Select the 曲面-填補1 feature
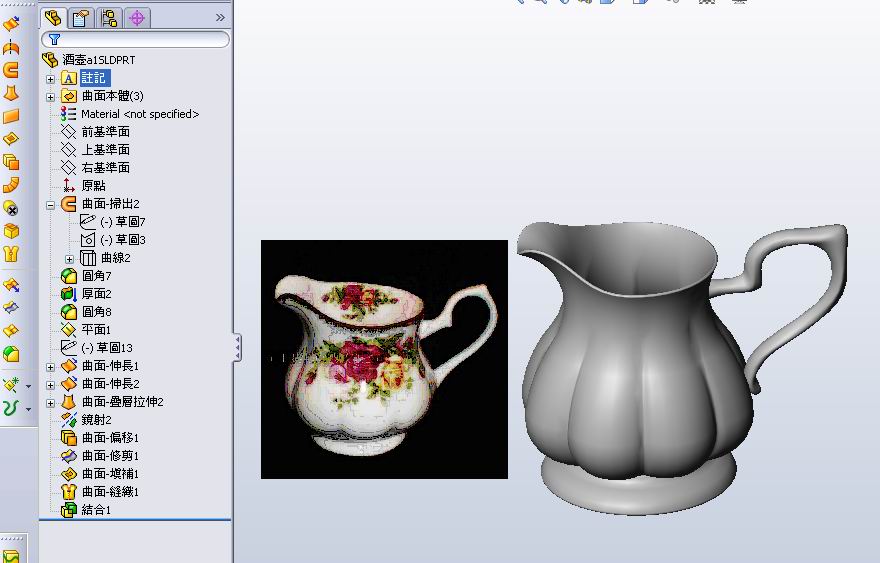Screen dimensions: 880x563 (110, 474)
